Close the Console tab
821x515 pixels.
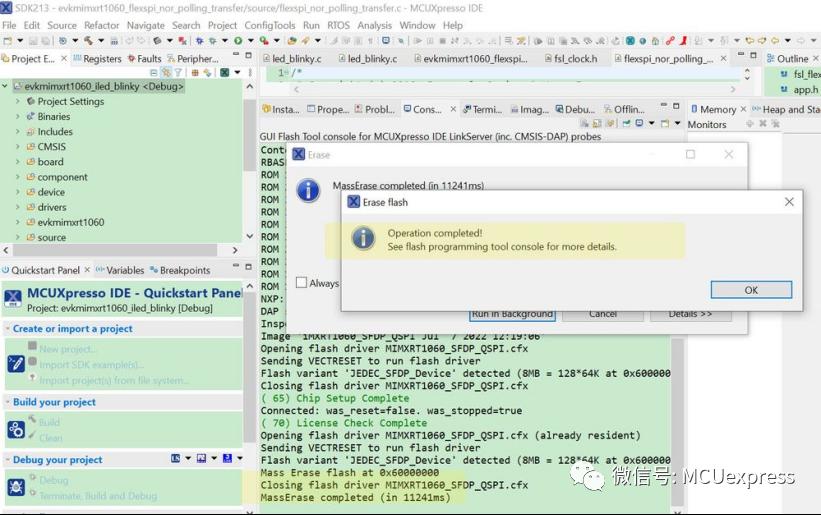[453, 109]
